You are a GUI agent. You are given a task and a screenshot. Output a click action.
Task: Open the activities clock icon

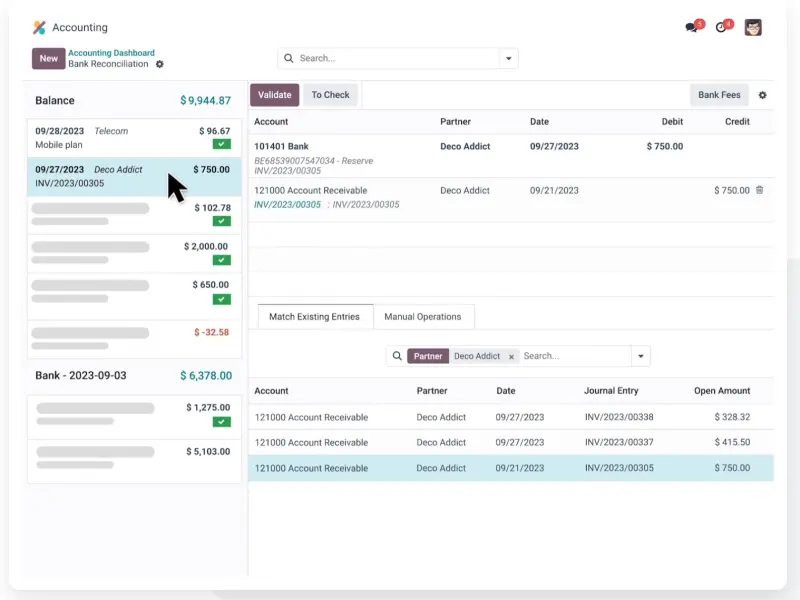[722, 27]
